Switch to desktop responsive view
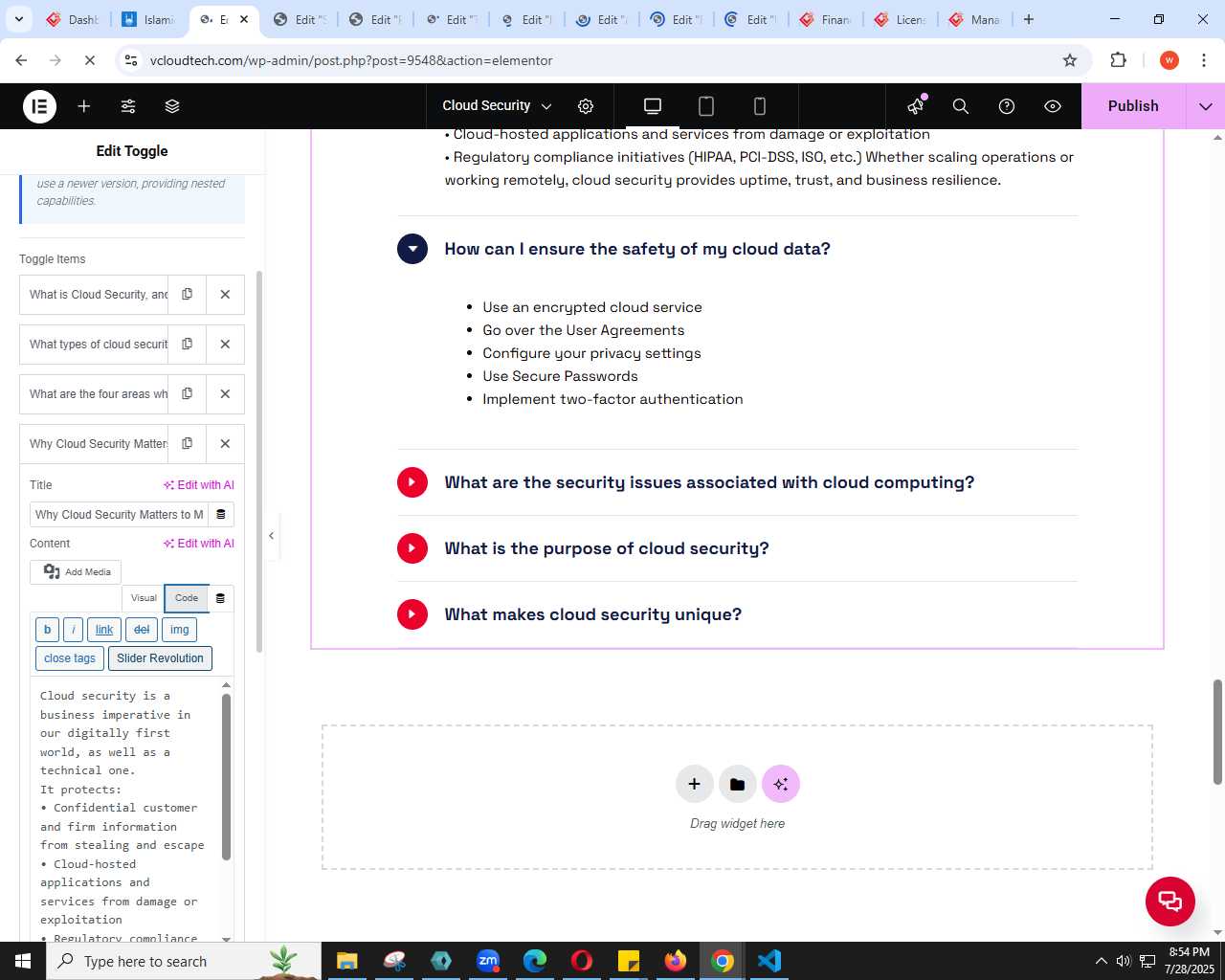The height and width of the screenshot is (980, 1225). 653,106
